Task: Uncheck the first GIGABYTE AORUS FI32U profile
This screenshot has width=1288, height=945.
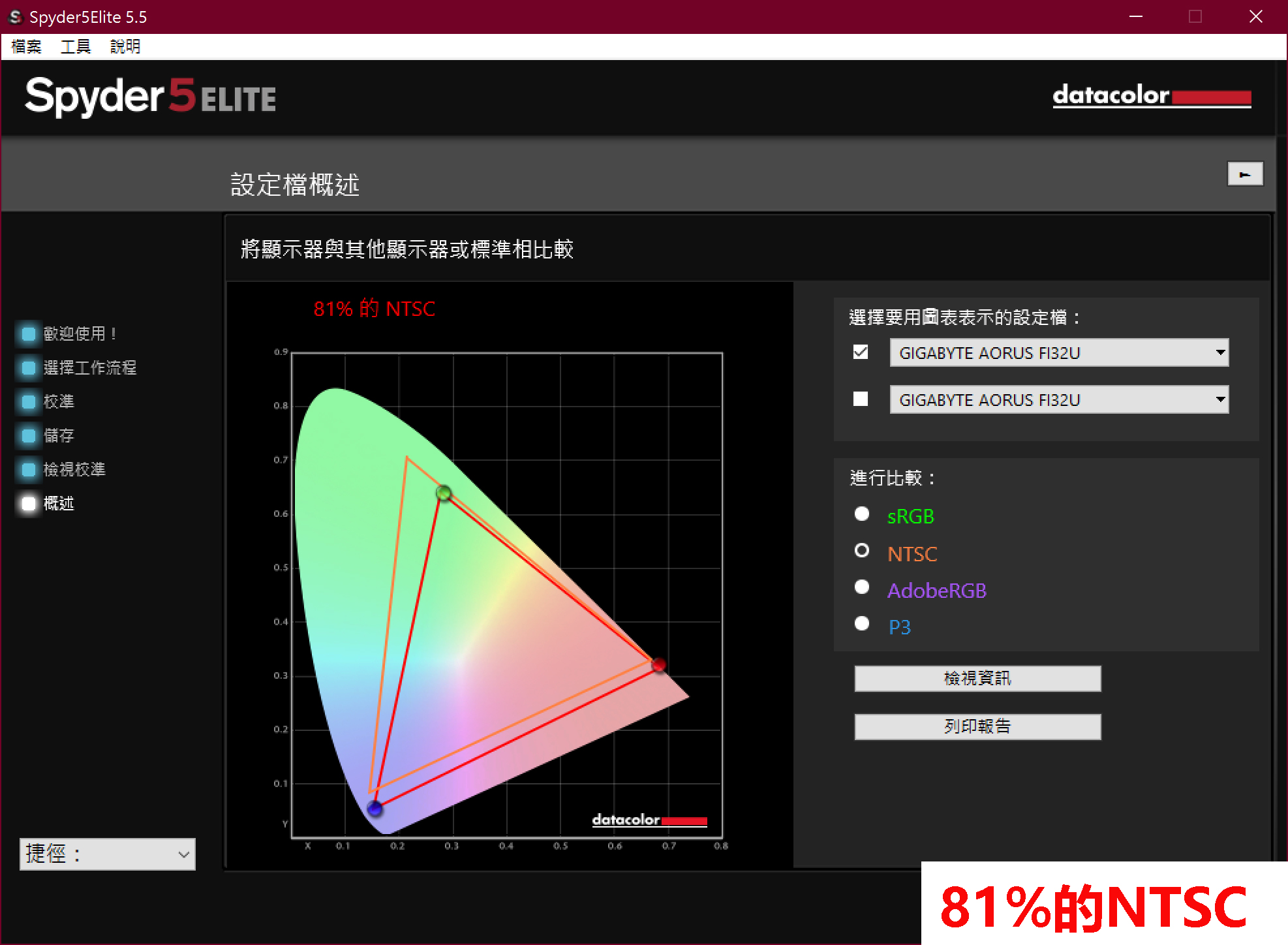Action: tap(860, 352)
